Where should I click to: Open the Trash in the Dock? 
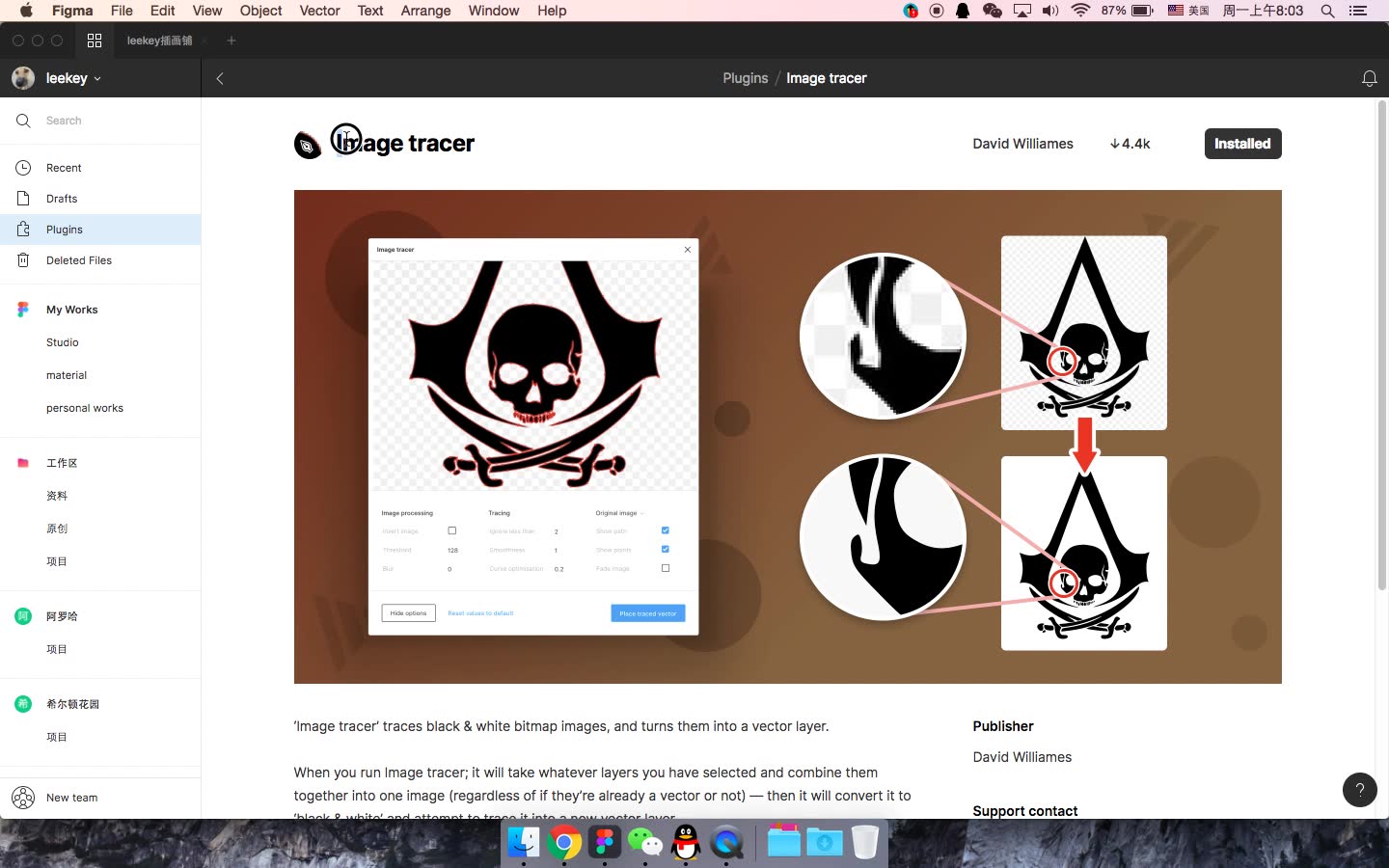click(x=865, y=842)
